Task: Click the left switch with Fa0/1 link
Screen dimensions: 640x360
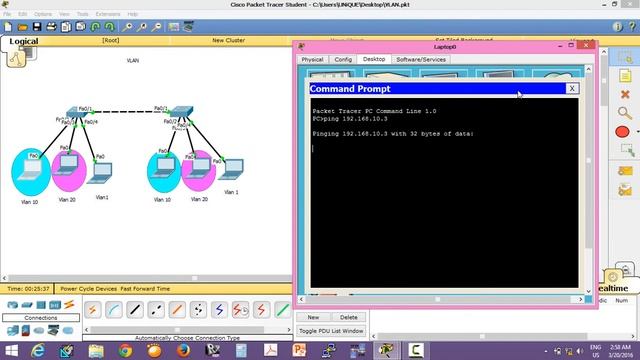Action: click(76, 112)
